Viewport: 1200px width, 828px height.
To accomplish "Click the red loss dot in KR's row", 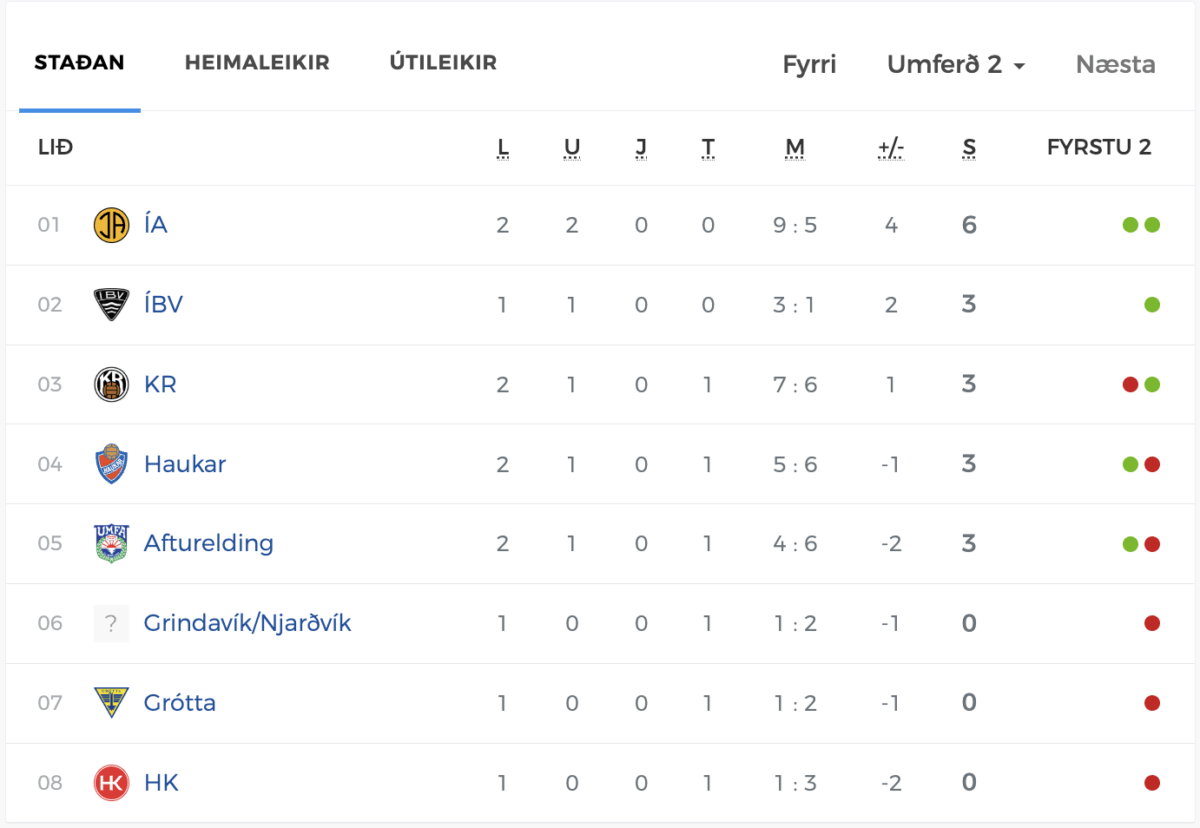I will (x=1130, y=384).
